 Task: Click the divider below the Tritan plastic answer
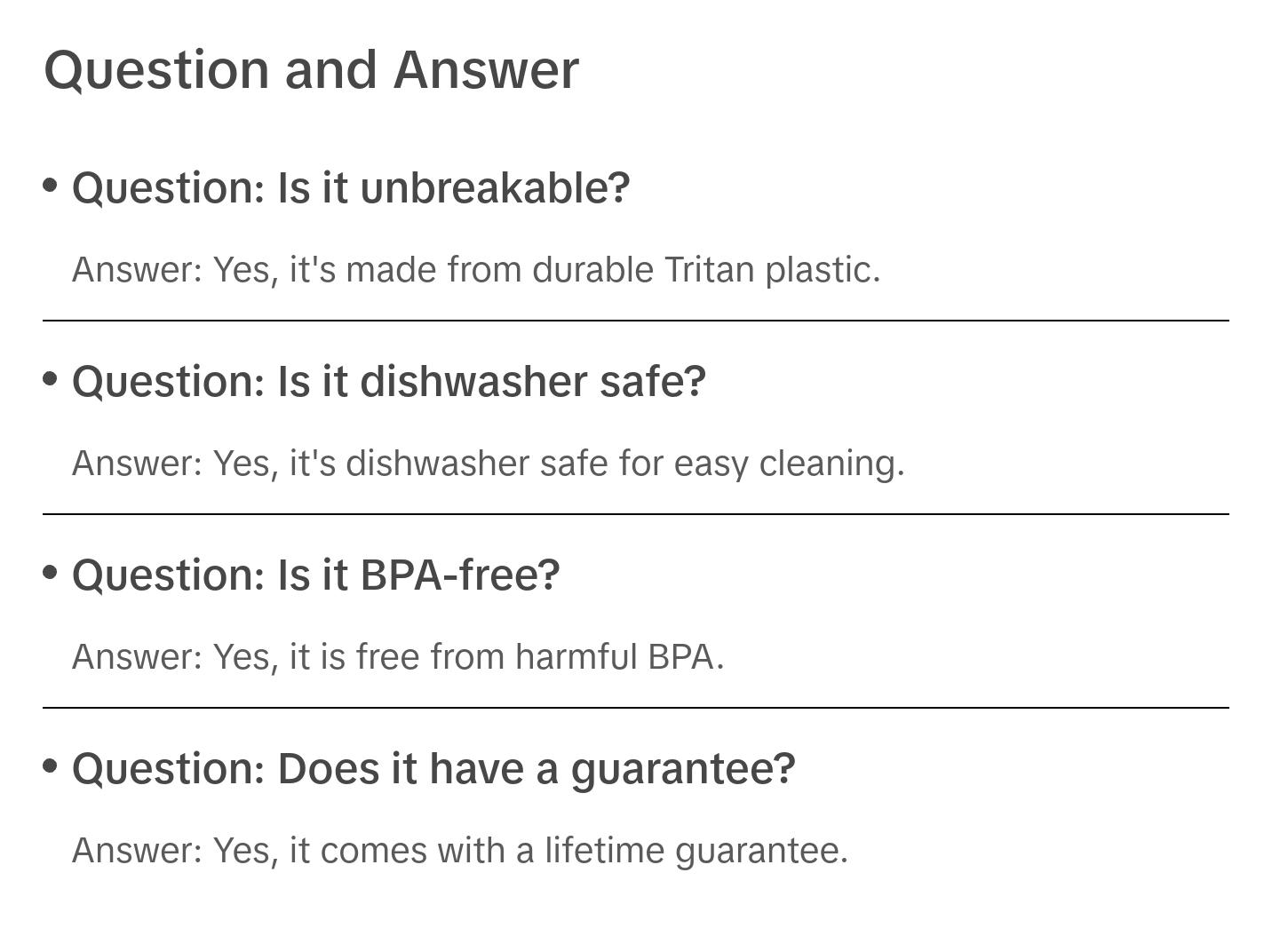click(x=636, y=321)
